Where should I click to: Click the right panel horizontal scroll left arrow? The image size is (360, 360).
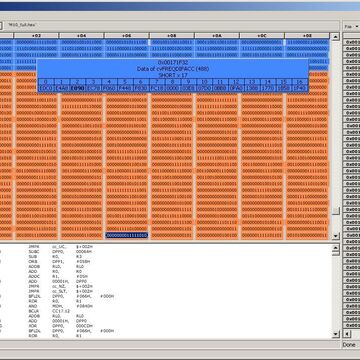click(x=347, y=334)
